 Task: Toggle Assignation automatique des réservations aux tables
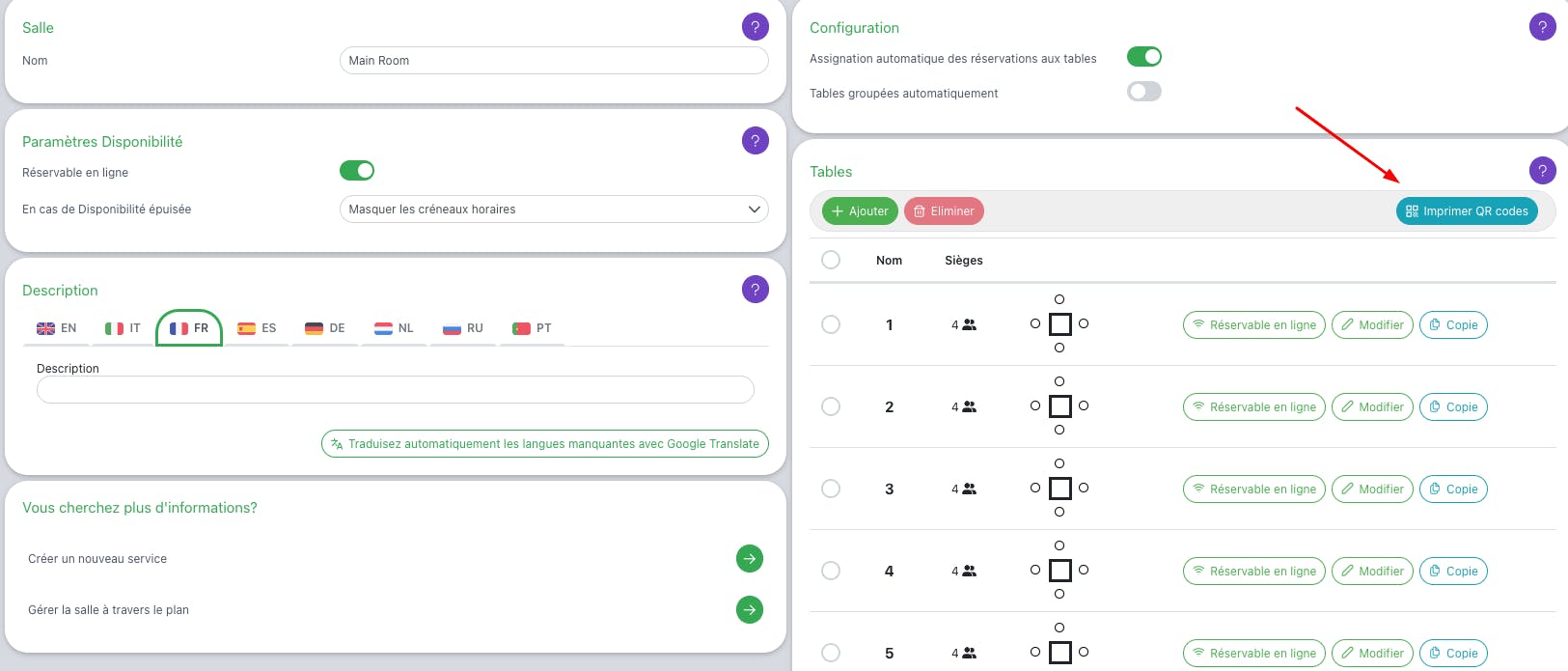click(1144, 57)
